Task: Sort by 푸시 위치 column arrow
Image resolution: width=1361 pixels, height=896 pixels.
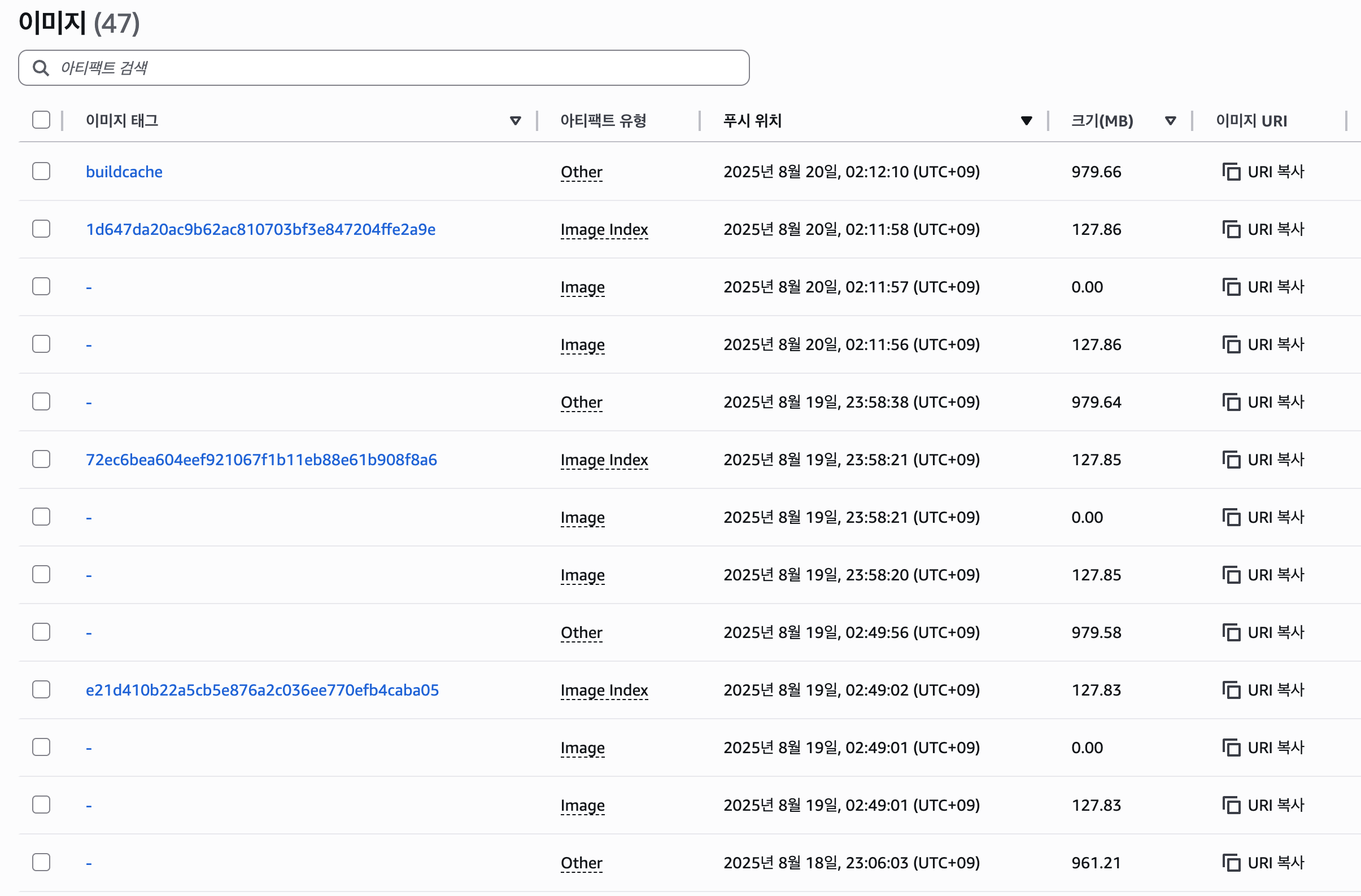Action: [x=1026, y=121]
